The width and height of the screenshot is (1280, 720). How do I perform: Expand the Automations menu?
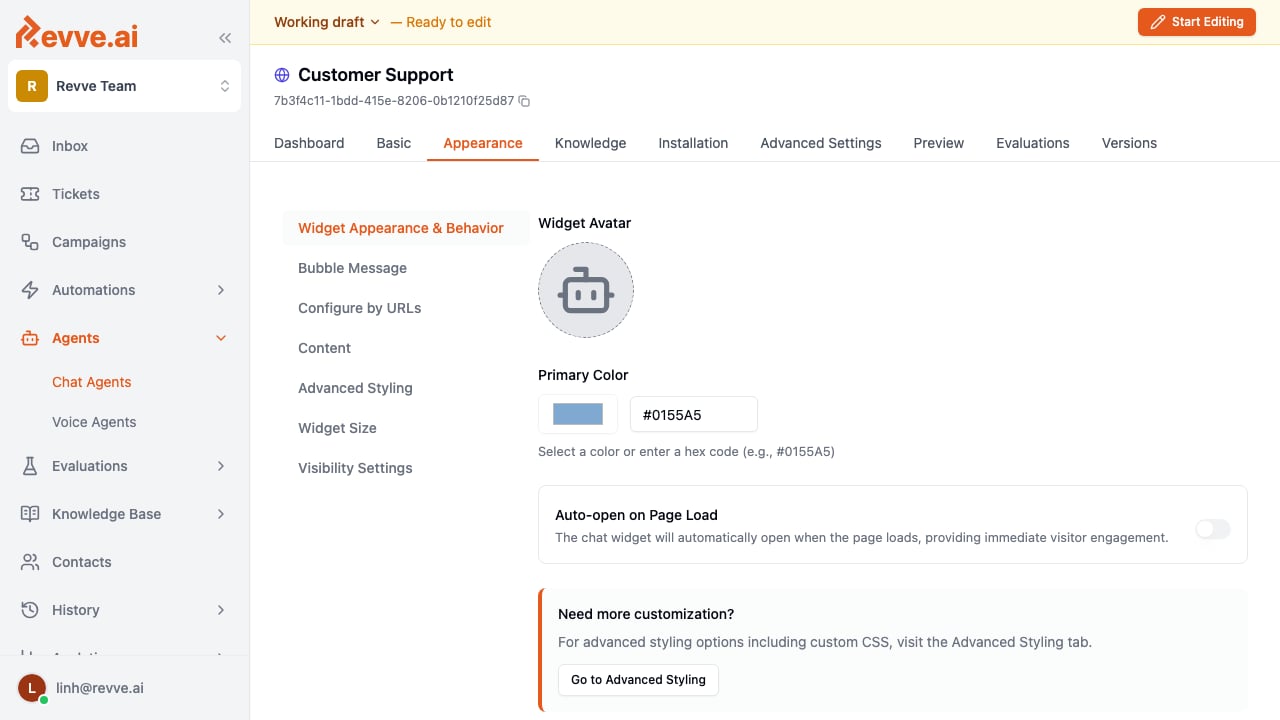[x=124, y=290]
